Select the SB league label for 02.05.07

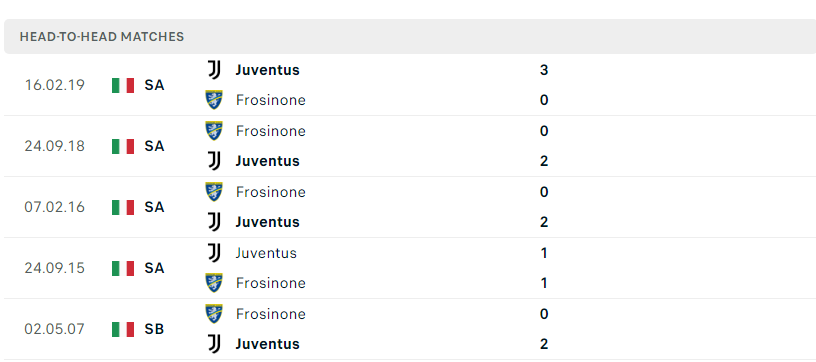(154, 329)
